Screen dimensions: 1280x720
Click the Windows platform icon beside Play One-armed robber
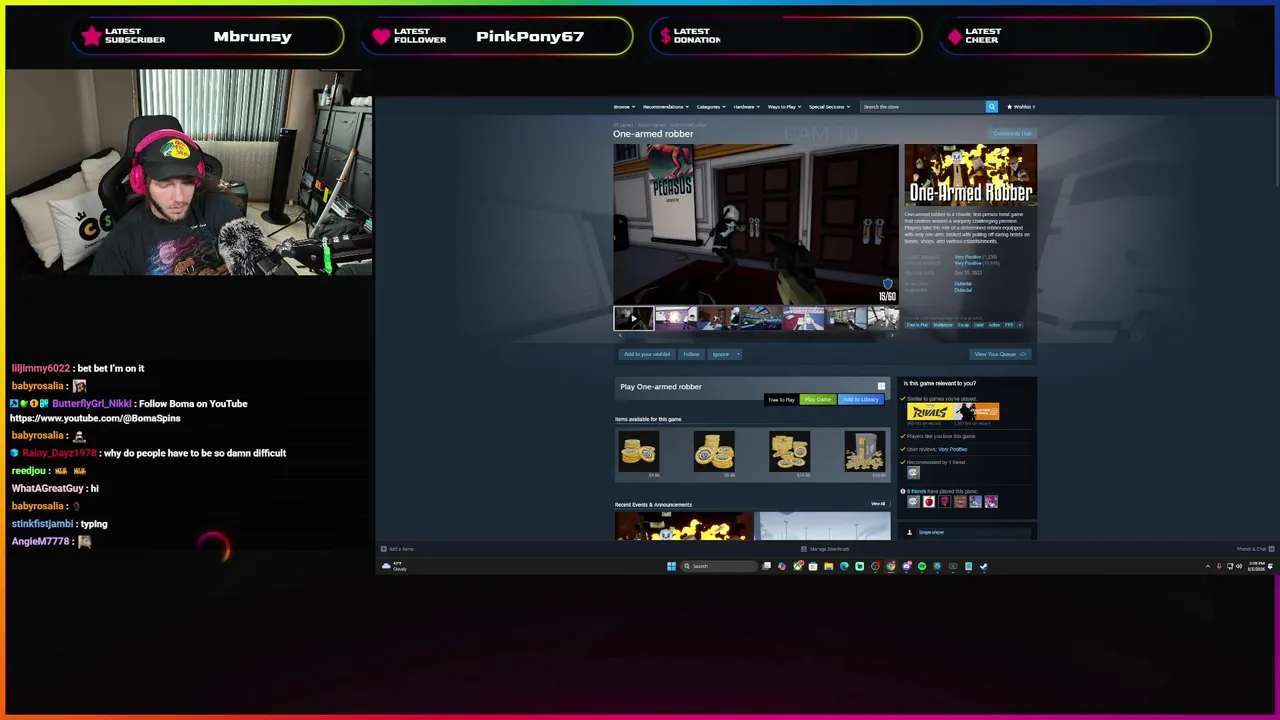[x=881, y=386]
